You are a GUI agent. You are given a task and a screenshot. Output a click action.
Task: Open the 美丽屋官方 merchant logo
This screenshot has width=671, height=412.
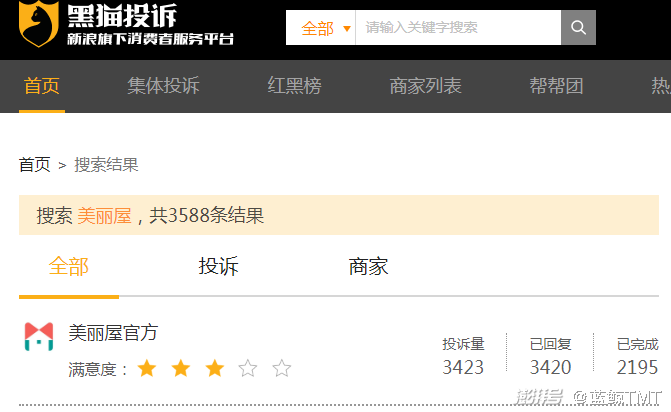[x=39, y=337]
